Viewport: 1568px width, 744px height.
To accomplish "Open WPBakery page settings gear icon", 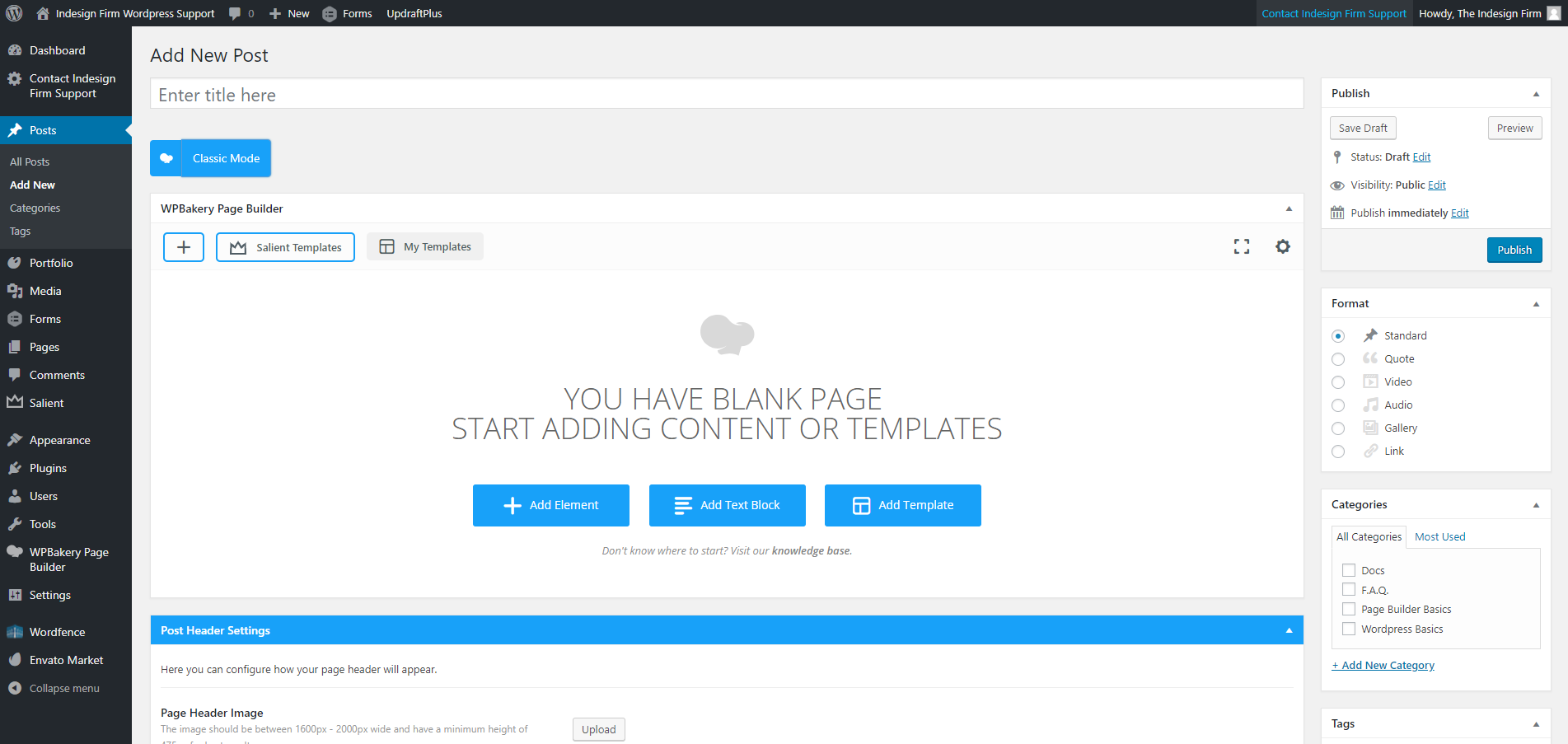I will [1282, 246].
